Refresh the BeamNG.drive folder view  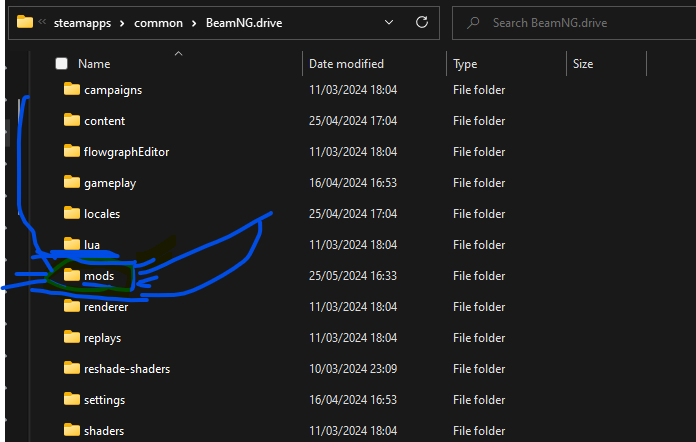(422, 21)
